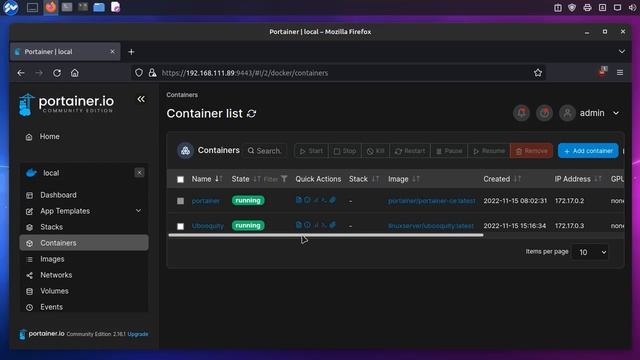Toggle the select-all containers checkbox

coord(180,179)
